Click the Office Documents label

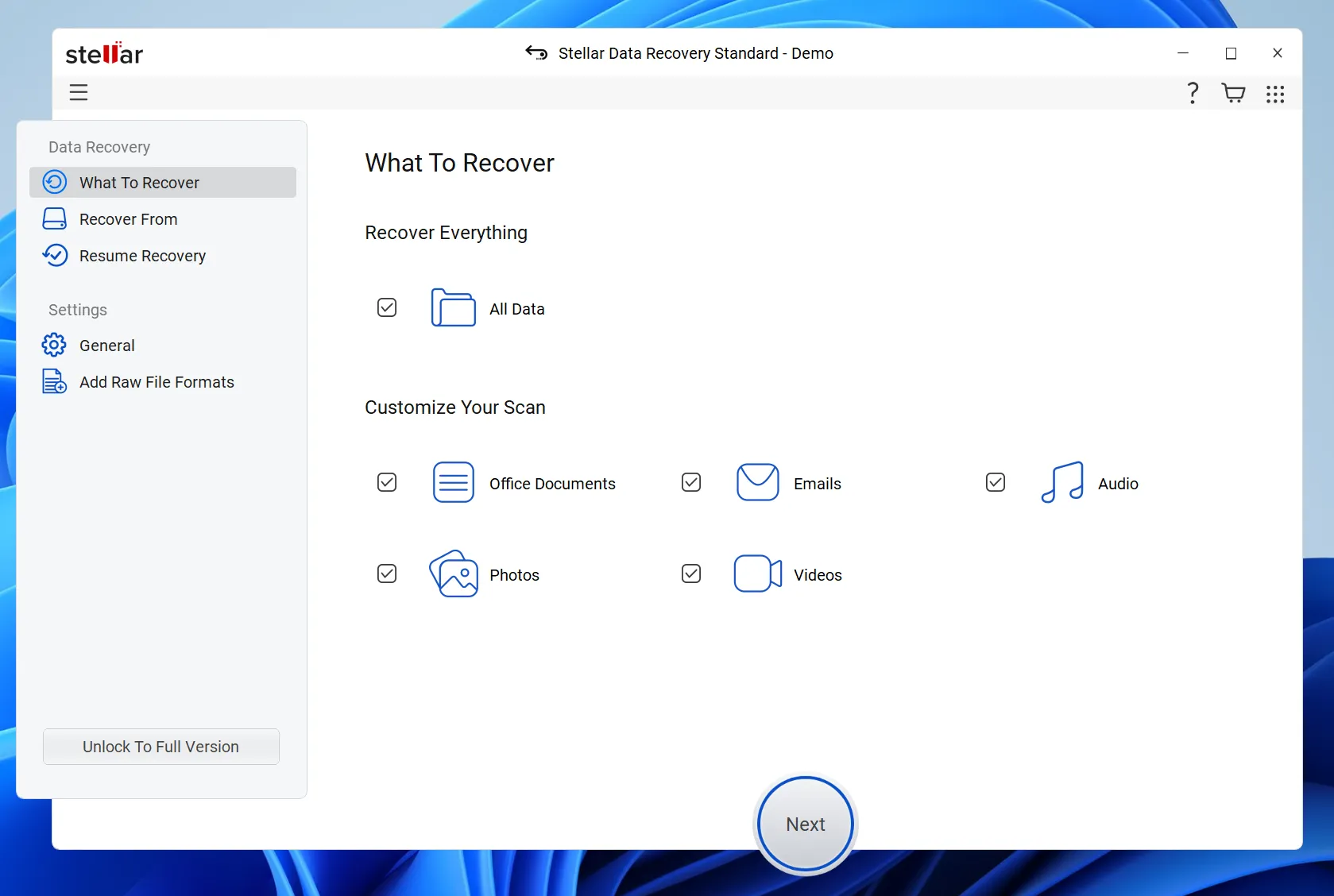click(x=552, y=484)
